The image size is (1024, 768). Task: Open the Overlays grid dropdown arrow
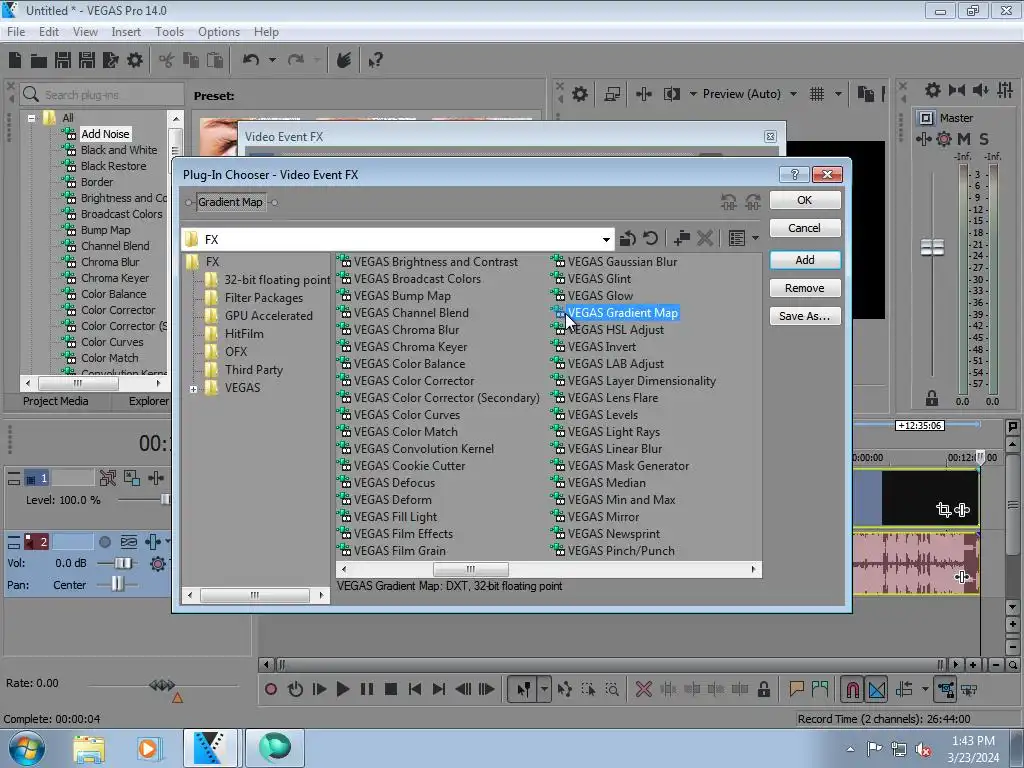pyautogui.click(x=838, y=94)
